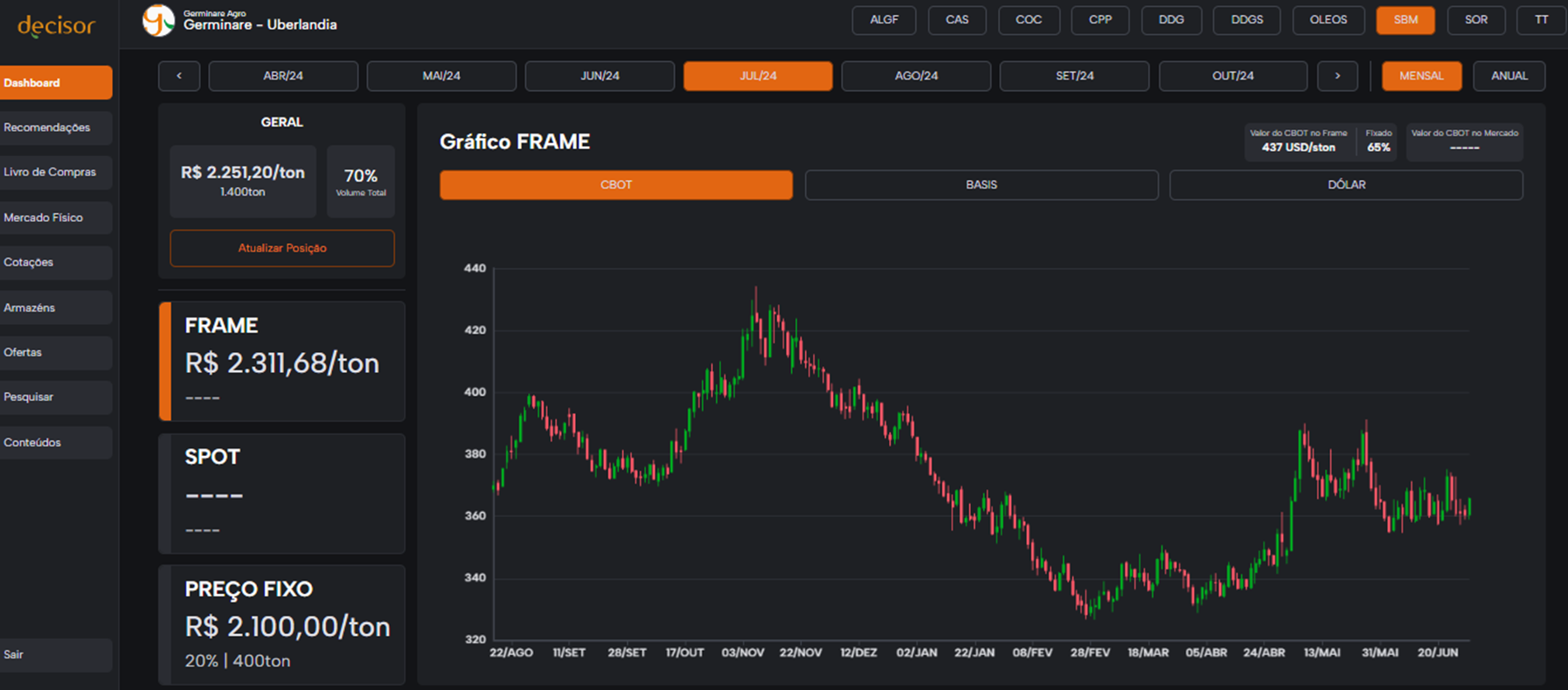Switch to month JUN/24
This screenshot has height=690, width=1568.
[x=600, y=76]
